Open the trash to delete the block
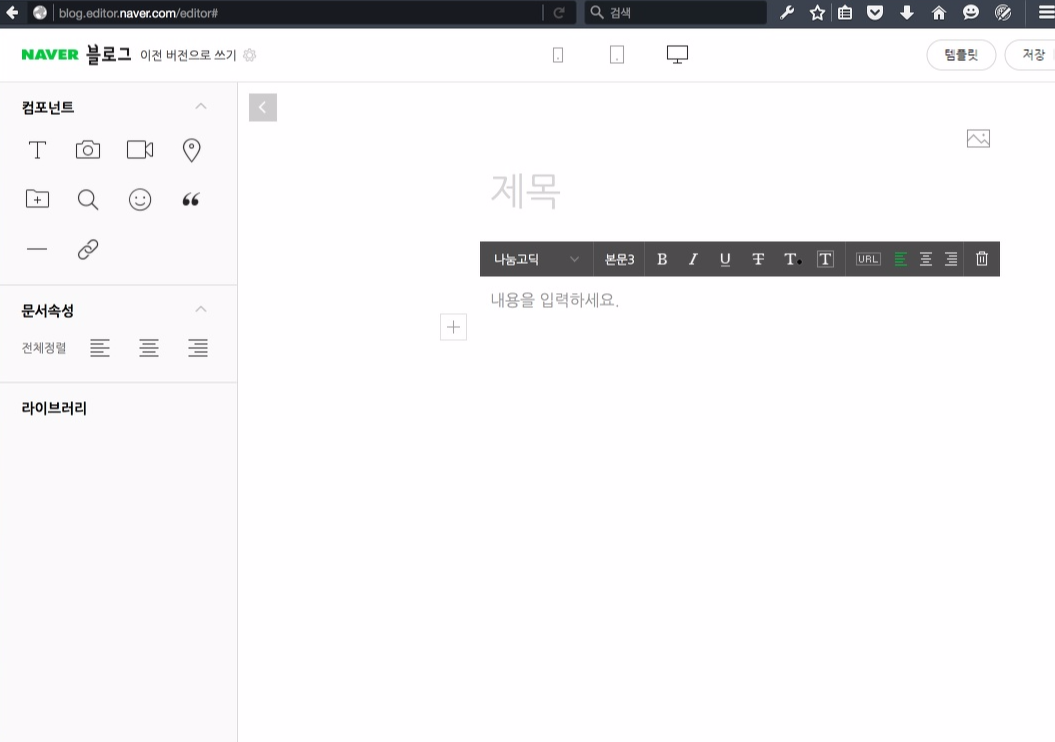Image resolution: width=1055 pixels, height=742 pixels. (x=981, y=258)
